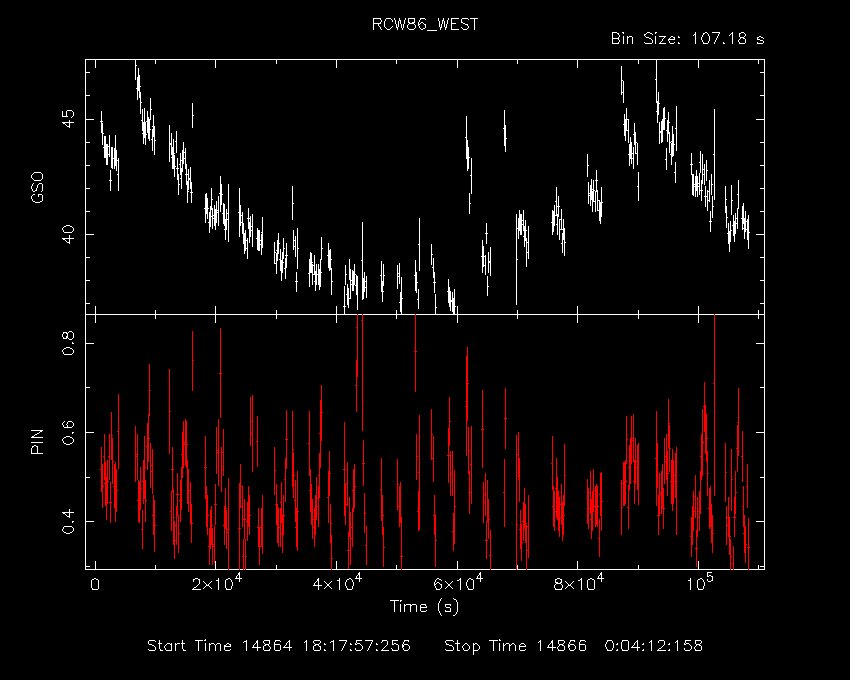Click the 0 tick label on time axis

click(95, 585)
